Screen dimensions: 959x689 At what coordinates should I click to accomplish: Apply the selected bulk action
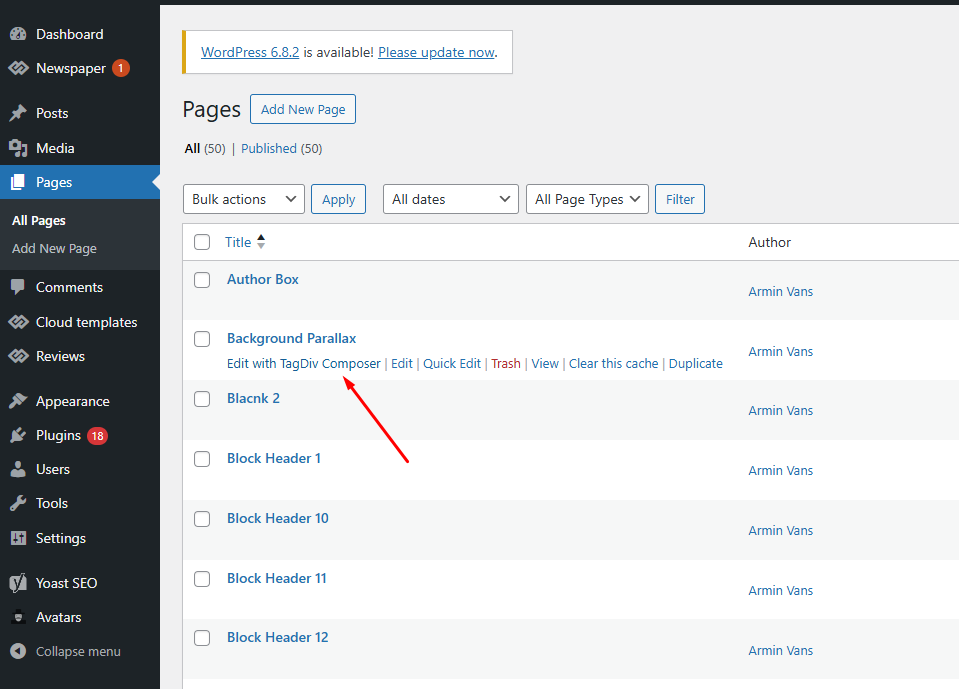338,199
